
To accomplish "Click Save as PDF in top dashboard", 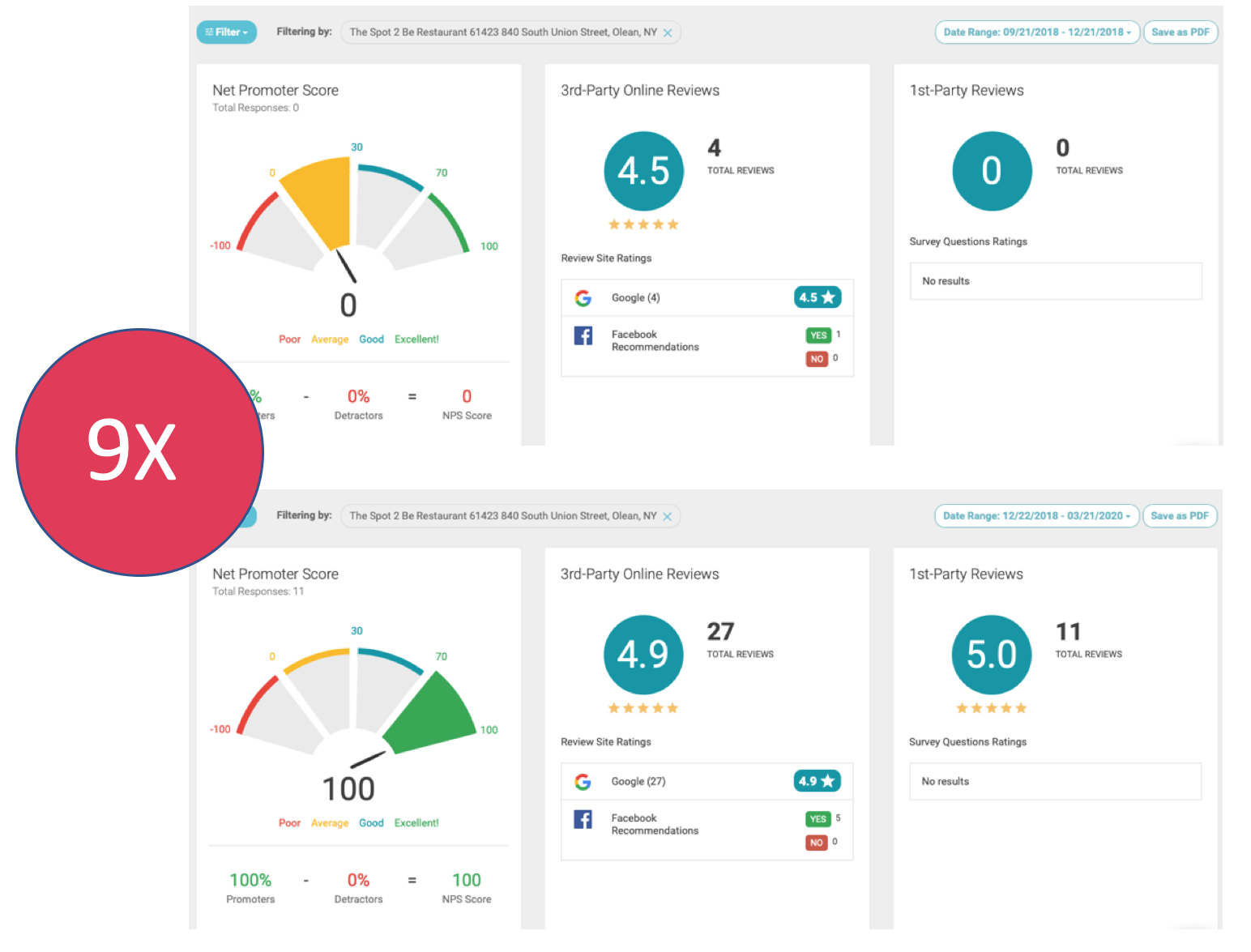I will point(1181,32).
